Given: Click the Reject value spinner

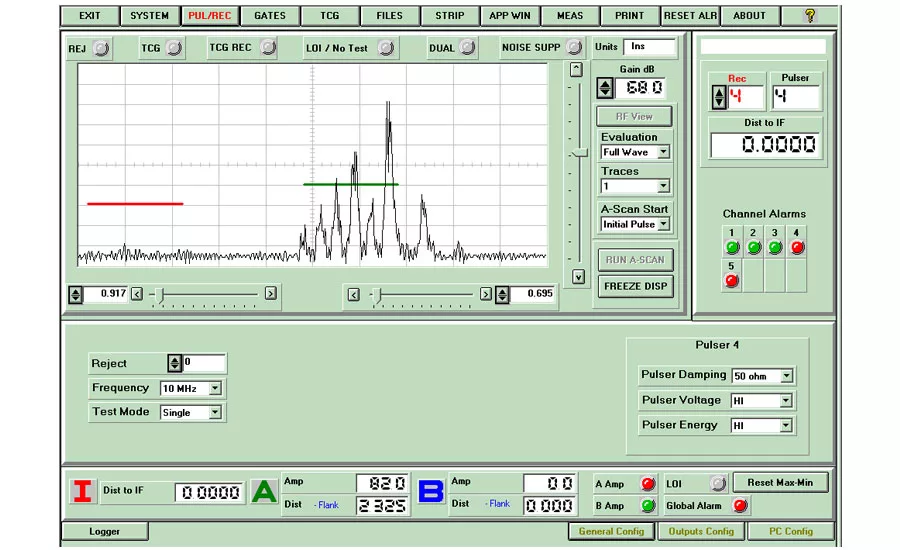Looking at the screenshot, I should 174,363.
